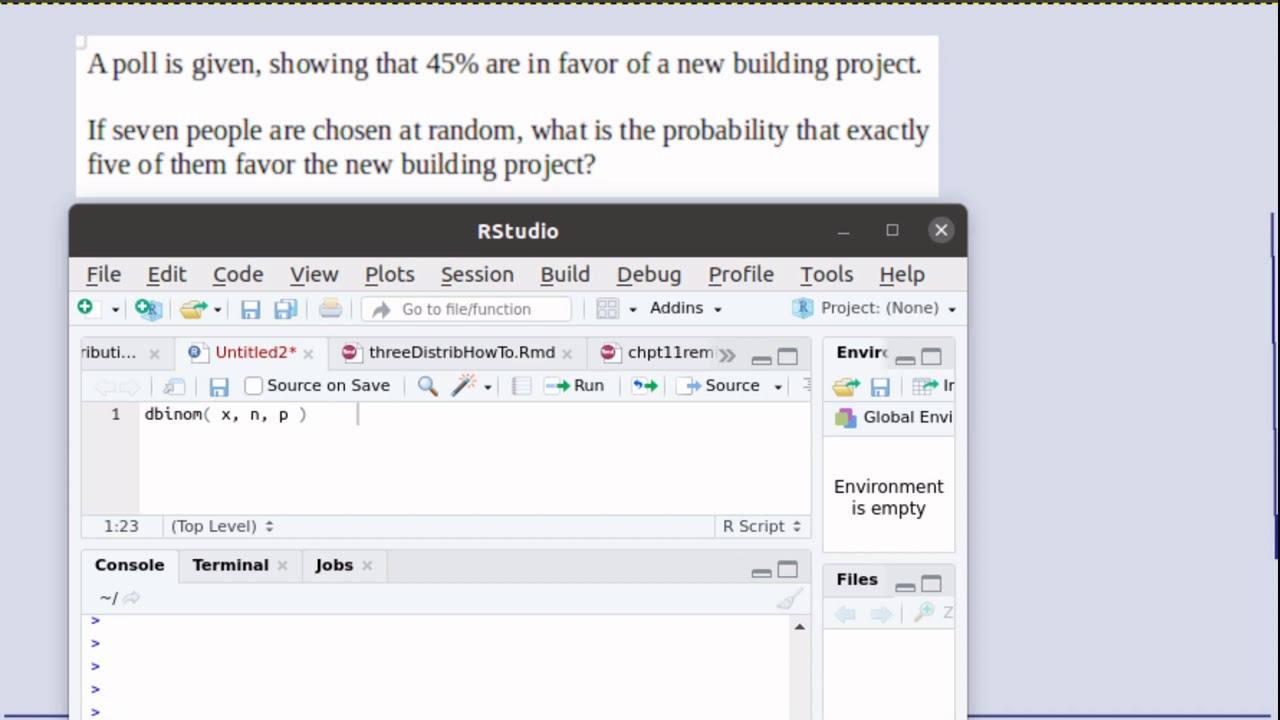The height and width of the screenshot is (720, 1280).
Task: Open the Addins dropdown
Action: [686, 308]
